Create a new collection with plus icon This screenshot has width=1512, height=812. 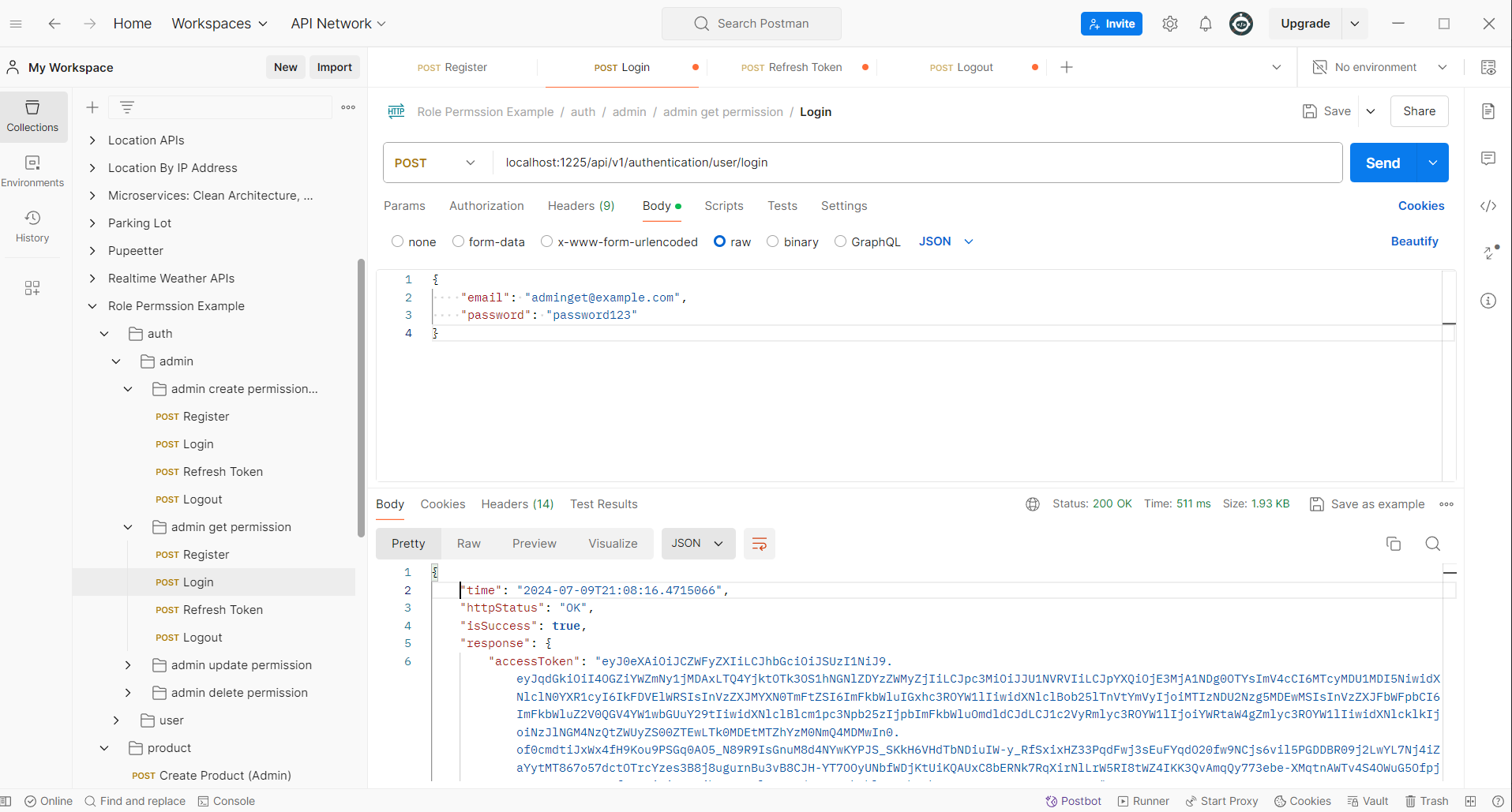[92, 107]
